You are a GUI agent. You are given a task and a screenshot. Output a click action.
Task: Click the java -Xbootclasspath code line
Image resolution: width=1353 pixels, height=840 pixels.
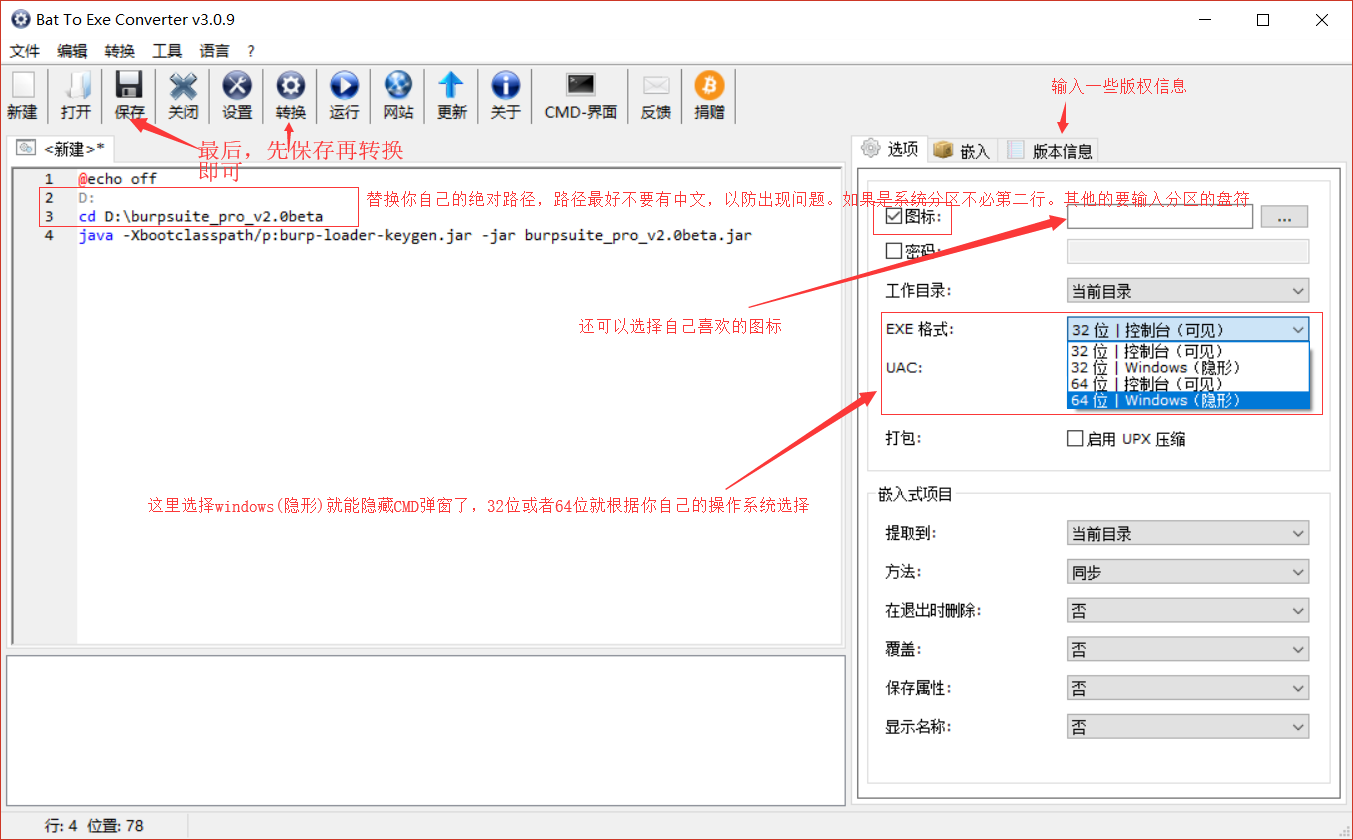pyautogui.click(x=415, y=236)
